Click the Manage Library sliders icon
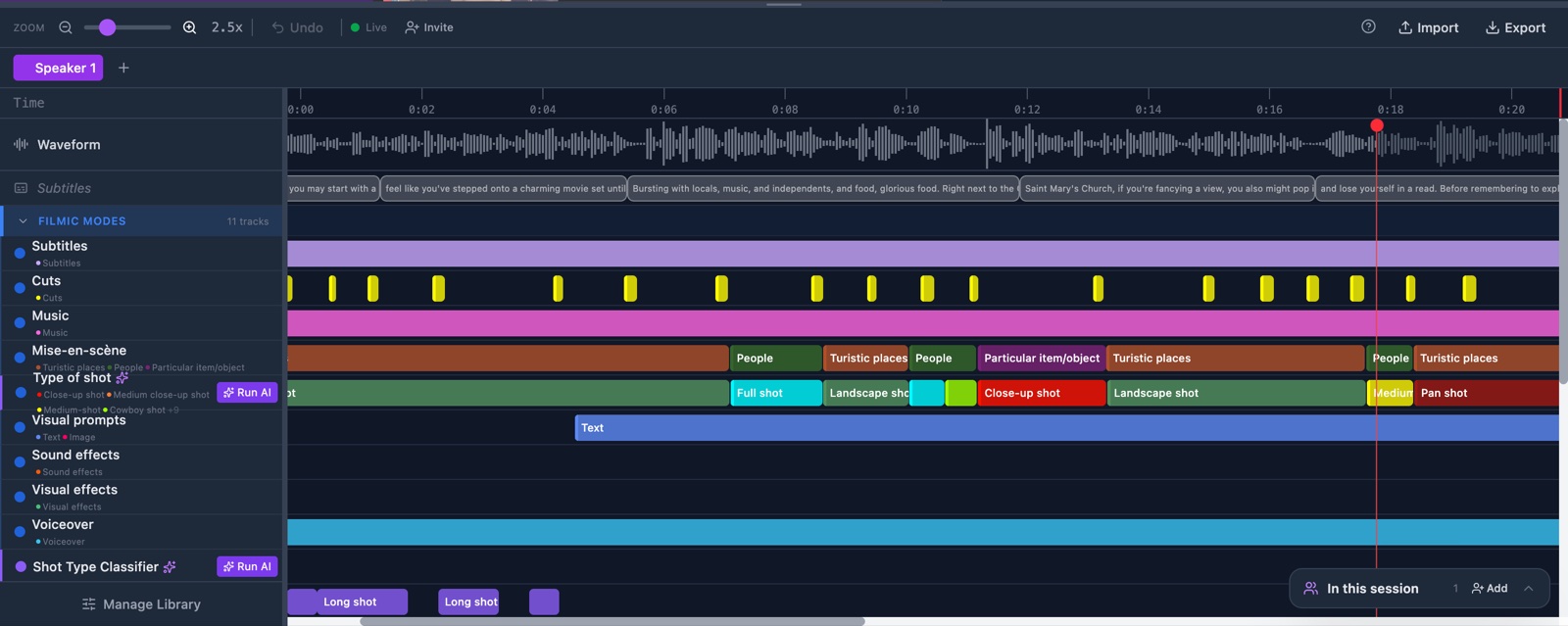This screenshot has width=1568, height=626. click(89, 604)
